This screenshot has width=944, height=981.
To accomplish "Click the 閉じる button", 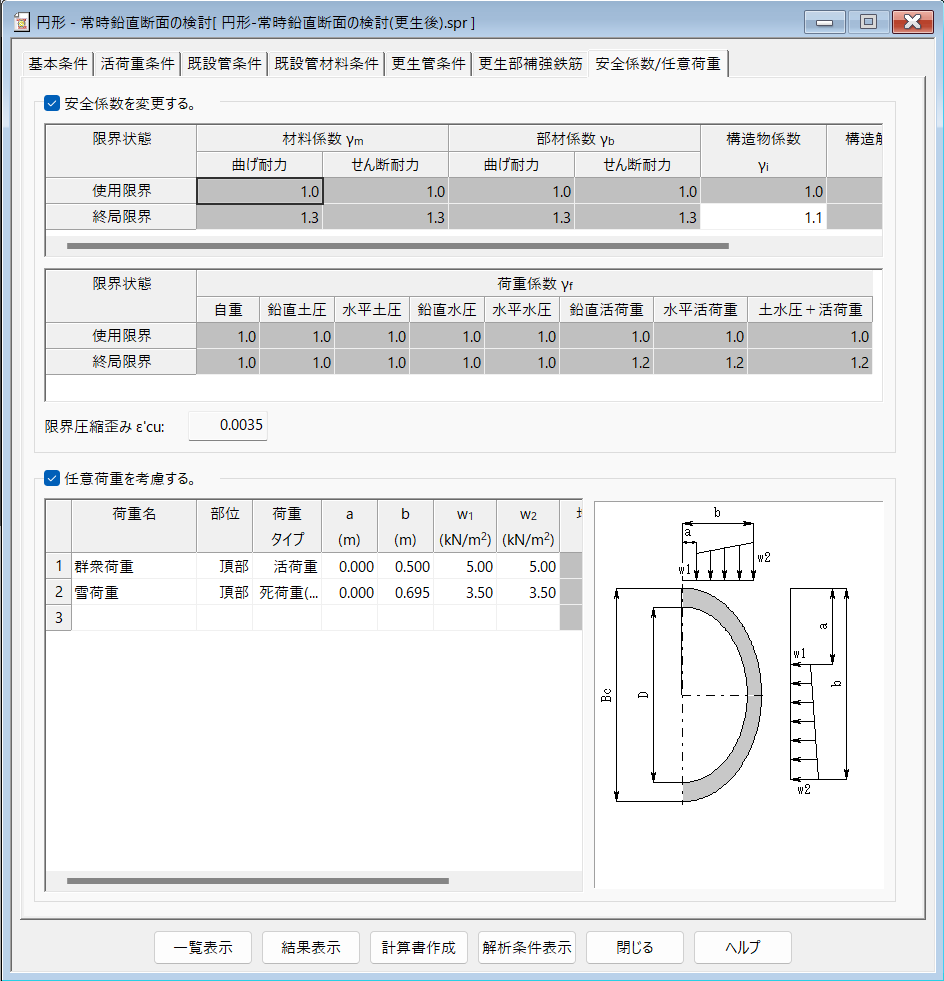I will 634,947.
